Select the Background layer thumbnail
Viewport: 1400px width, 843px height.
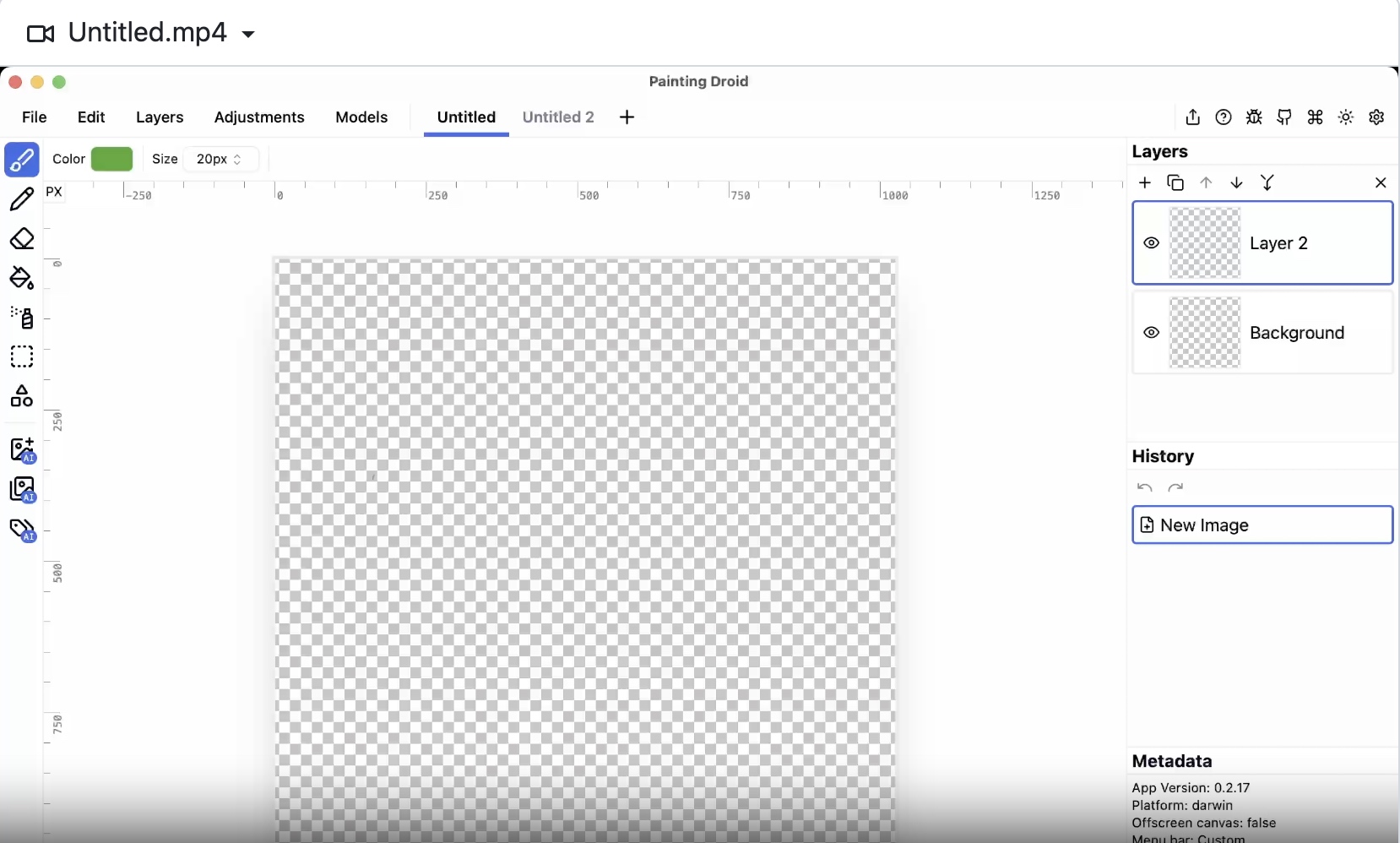pos(1205,333)
